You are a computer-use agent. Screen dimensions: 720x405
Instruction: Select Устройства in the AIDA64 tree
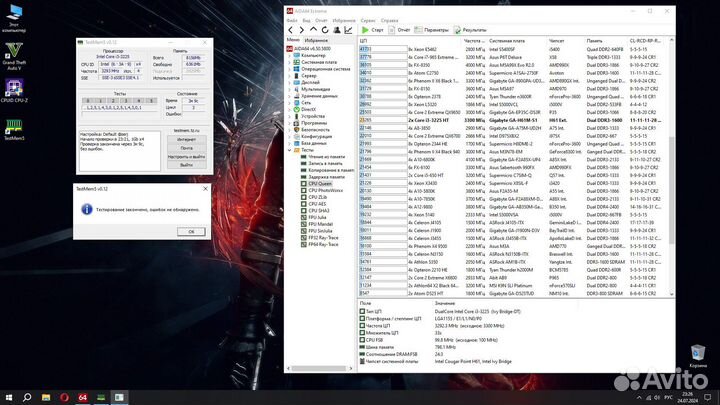tap(313, 116)
